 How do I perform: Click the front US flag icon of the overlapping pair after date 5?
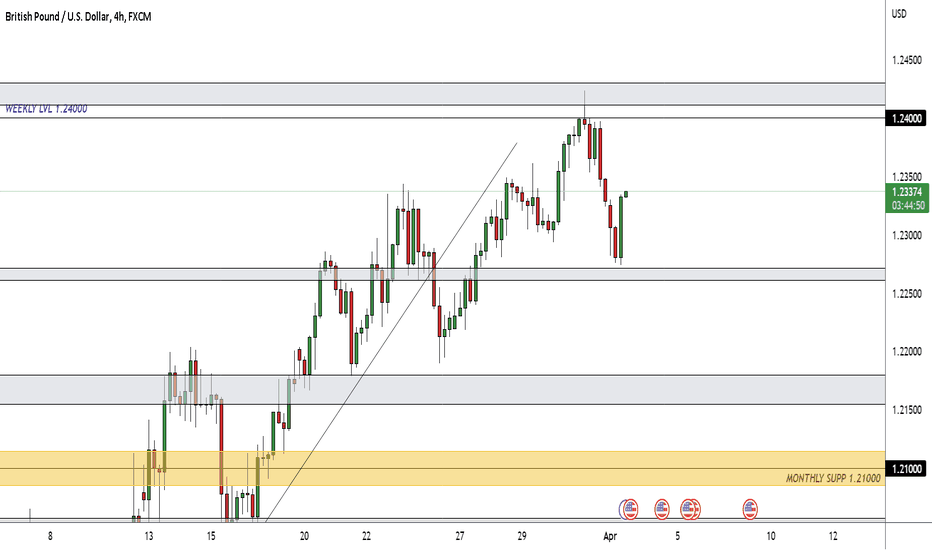[688, 509]
